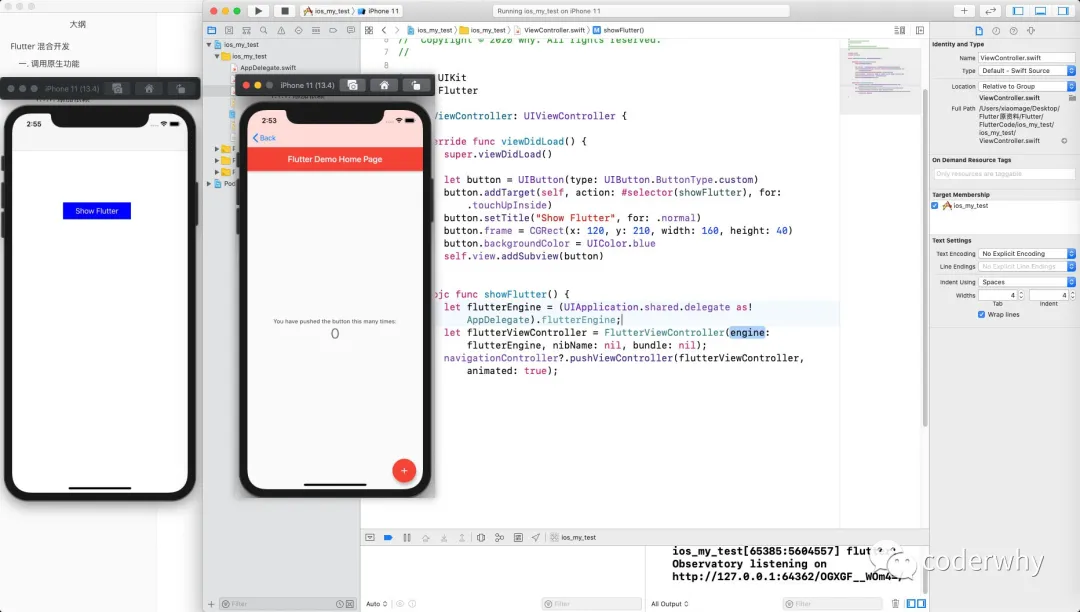
Task: Add editor on right
Action: point(920,30)
